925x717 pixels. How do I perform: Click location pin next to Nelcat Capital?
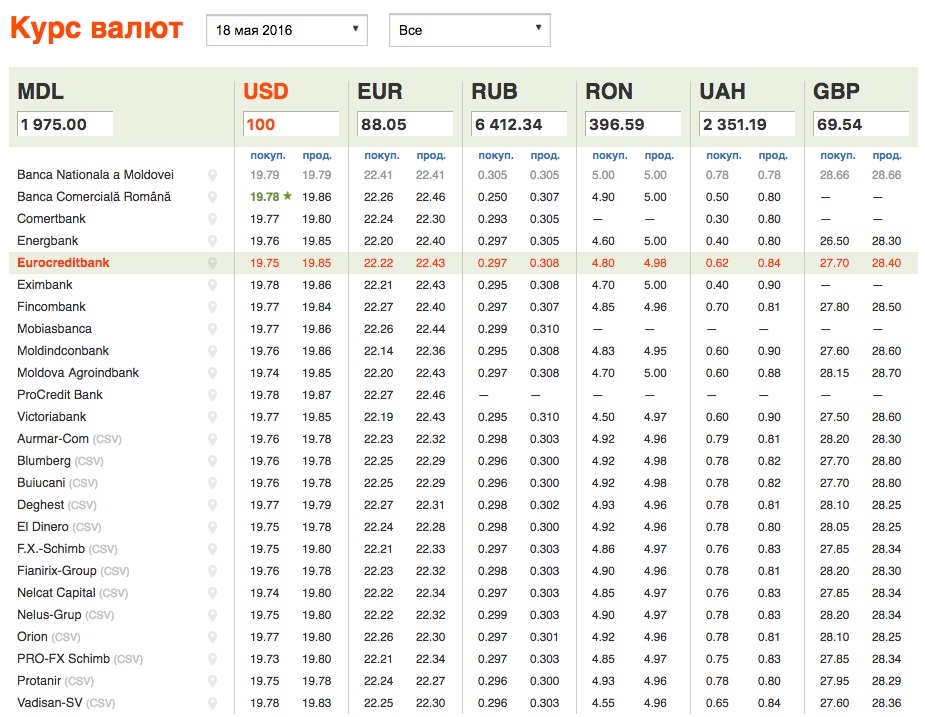click(212, 593)
